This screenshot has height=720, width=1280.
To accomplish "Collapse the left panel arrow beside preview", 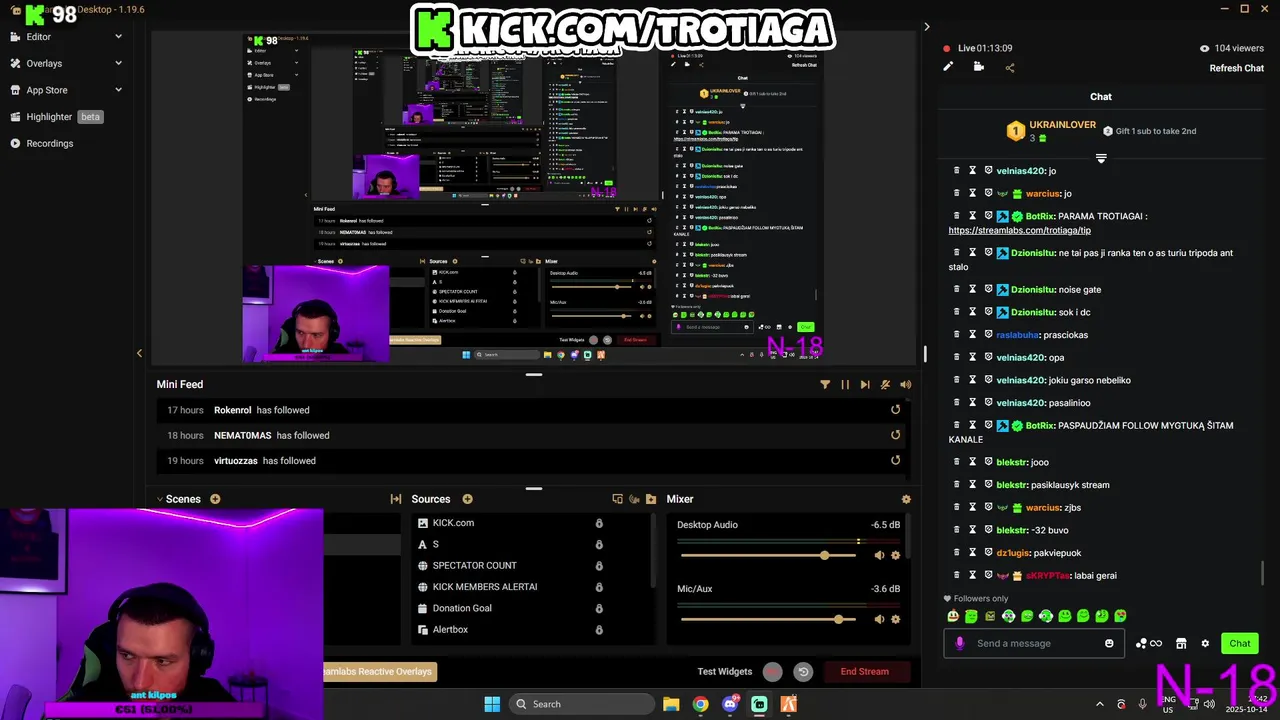I will (139, 353).
